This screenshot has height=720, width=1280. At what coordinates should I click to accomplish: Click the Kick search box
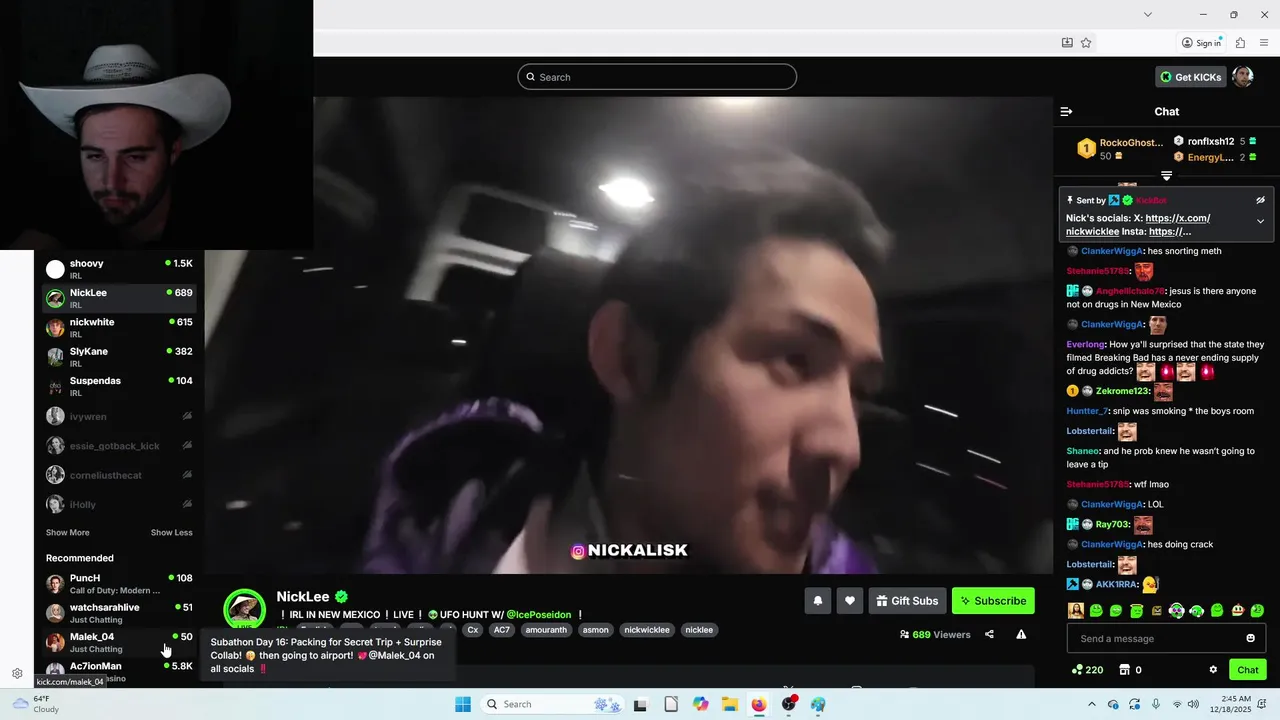657,77
